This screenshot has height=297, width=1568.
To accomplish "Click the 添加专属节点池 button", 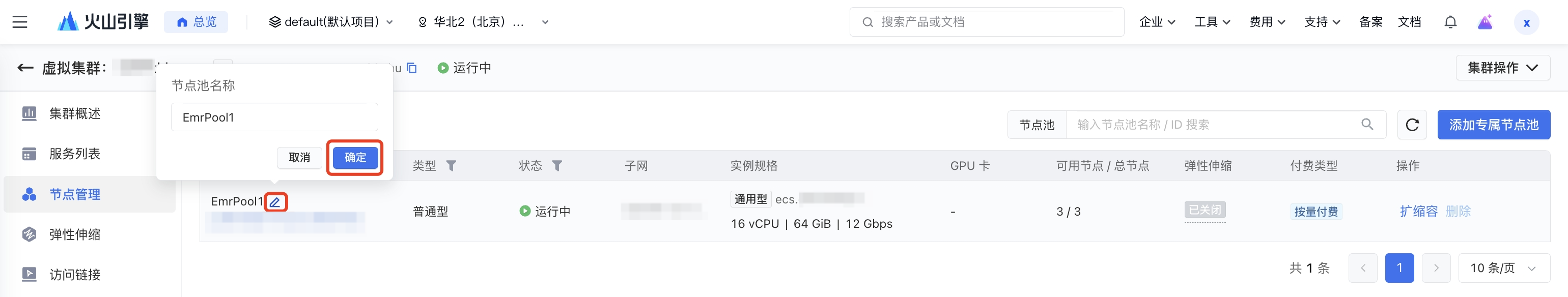I will coord(1494,125).
